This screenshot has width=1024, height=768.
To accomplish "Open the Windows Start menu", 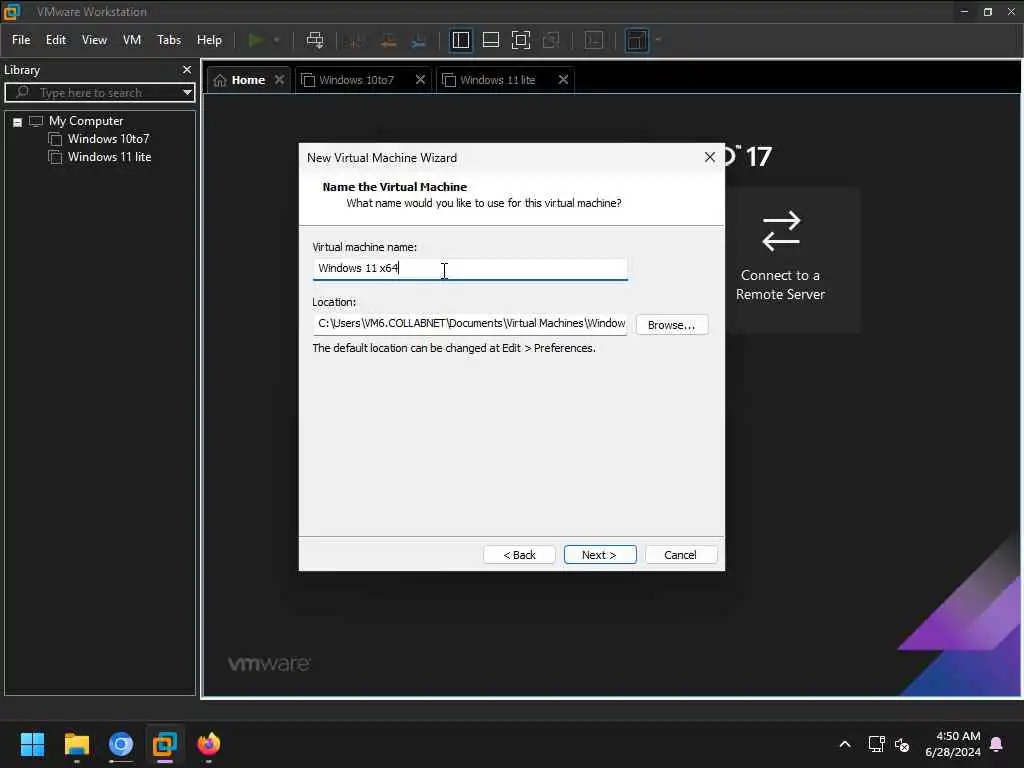I will [x=32, y=744].
